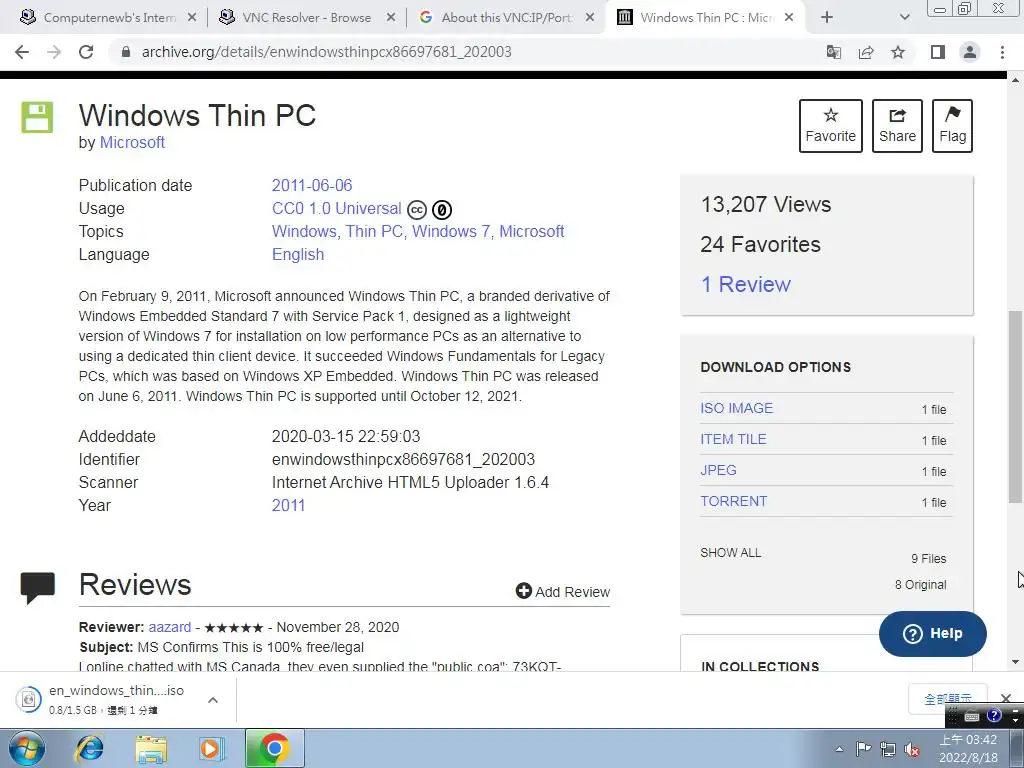This screenshot has width=1024, height=768.
Task: Flag this item
Action: click(x=952, y=126)
